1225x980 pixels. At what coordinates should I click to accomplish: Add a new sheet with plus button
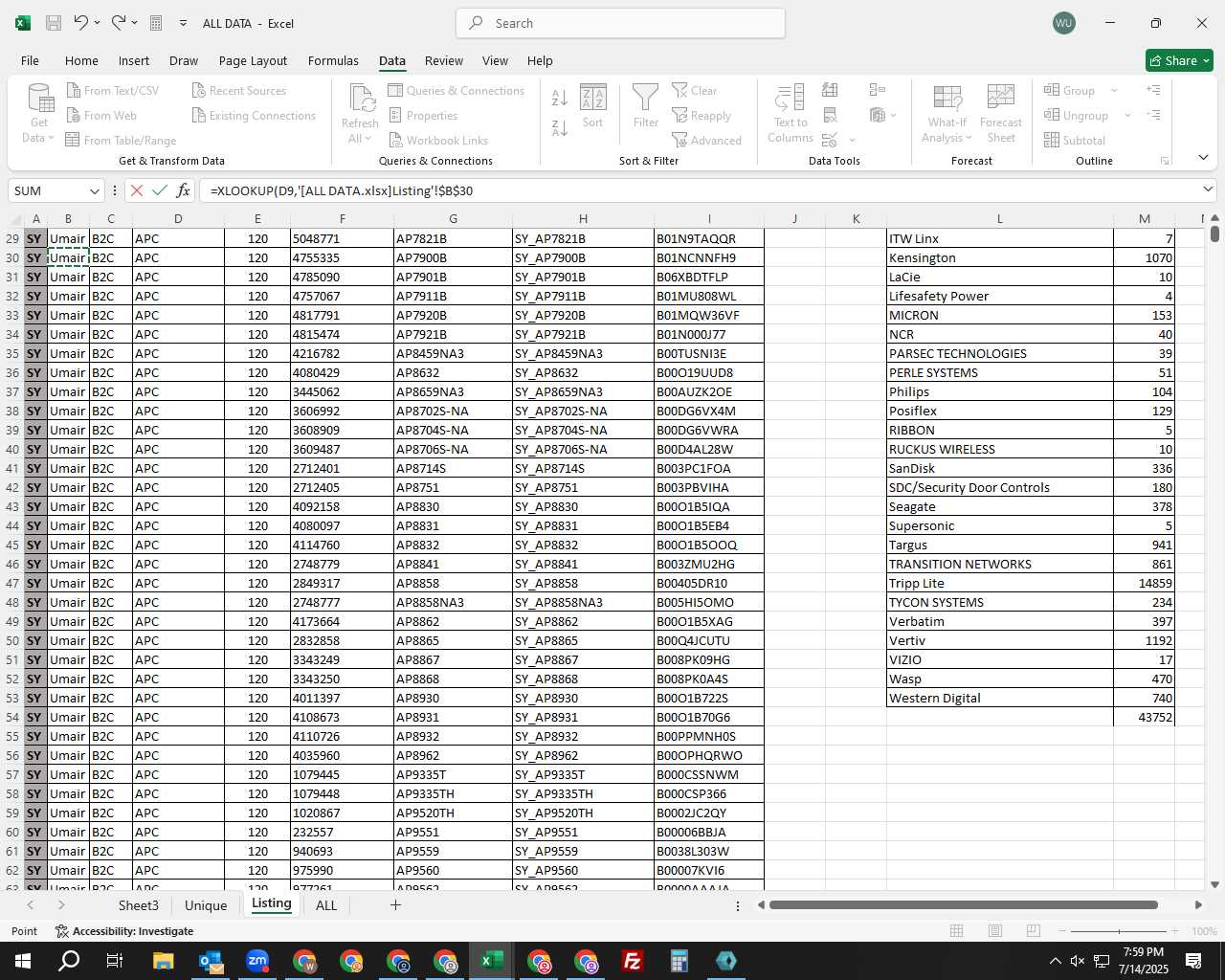[x=395, y=904]
